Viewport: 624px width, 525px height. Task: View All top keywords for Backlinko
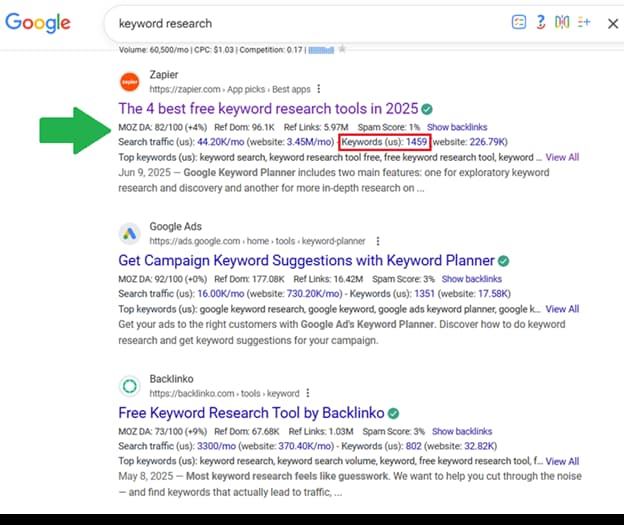tap(562, 461)
